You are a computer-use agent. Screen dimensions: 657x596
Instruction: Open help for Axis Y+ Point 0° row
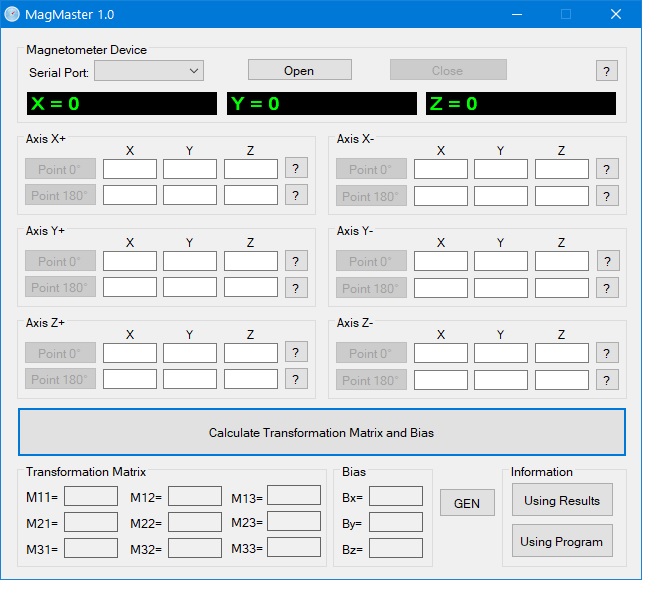[x=296, y=261]
